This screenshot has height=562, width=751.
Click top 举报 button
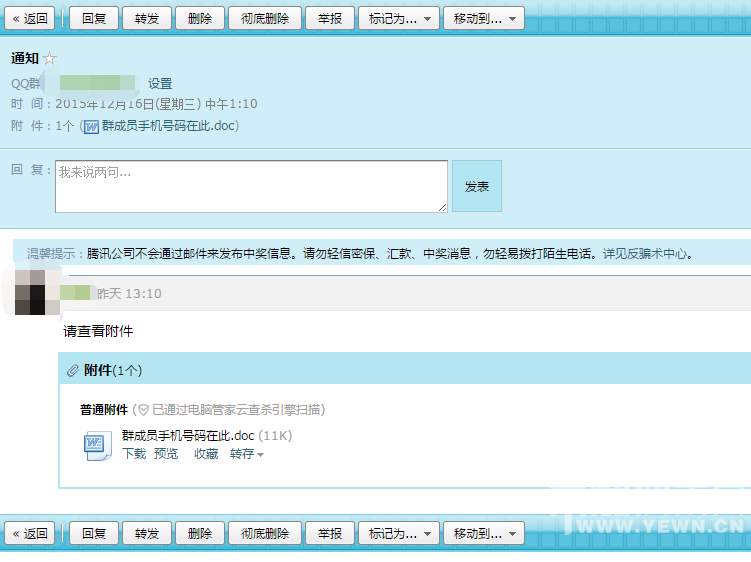coord(330,19)
